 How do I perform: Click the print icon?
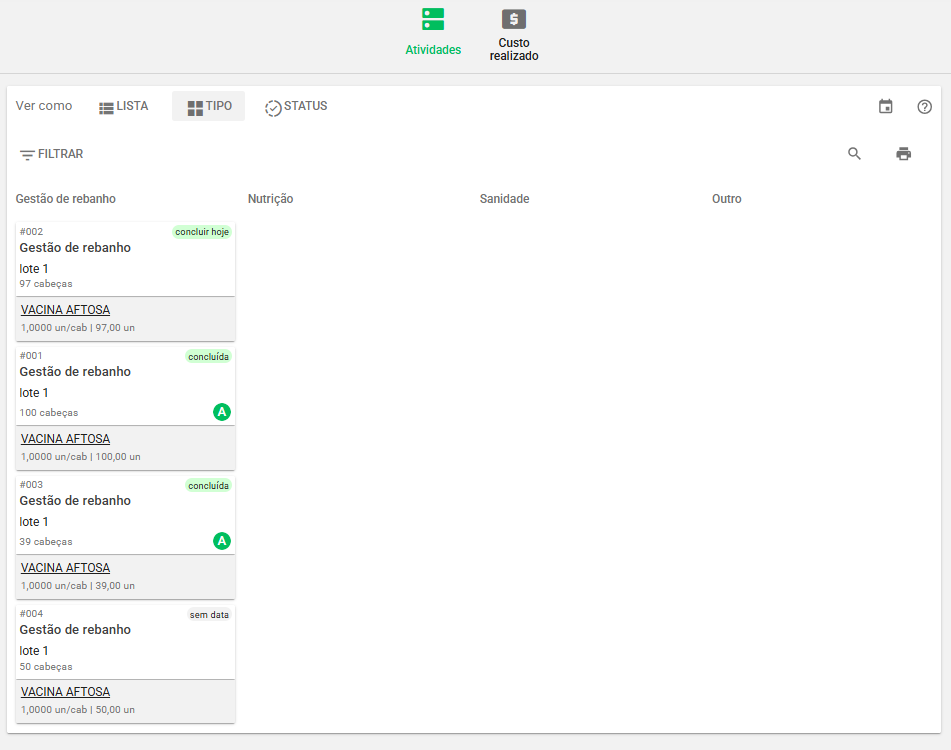tap(904, 154)
